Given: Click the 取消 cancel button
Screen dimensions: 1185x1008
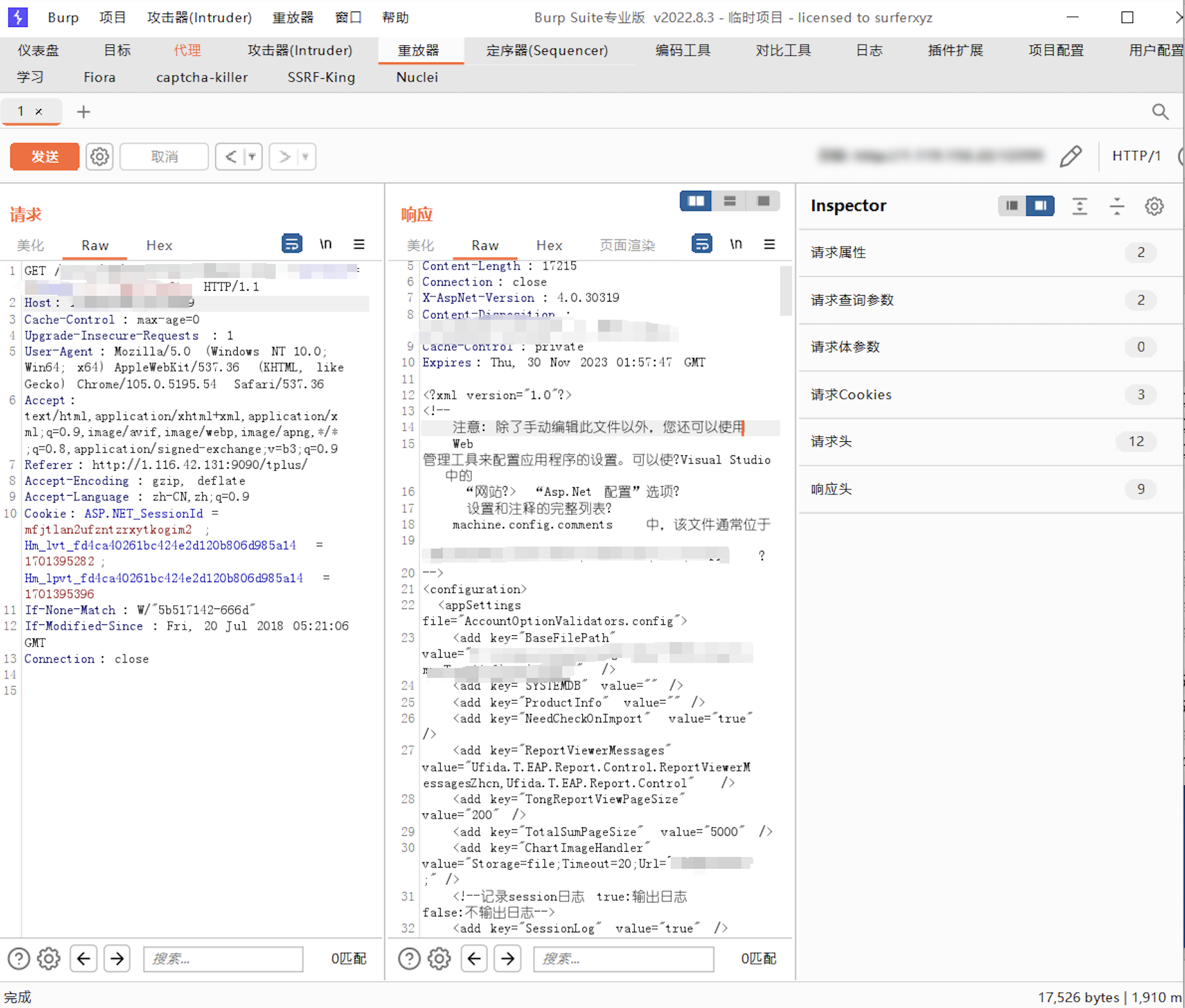Looking at the screenshot, I should coord(164,156).
